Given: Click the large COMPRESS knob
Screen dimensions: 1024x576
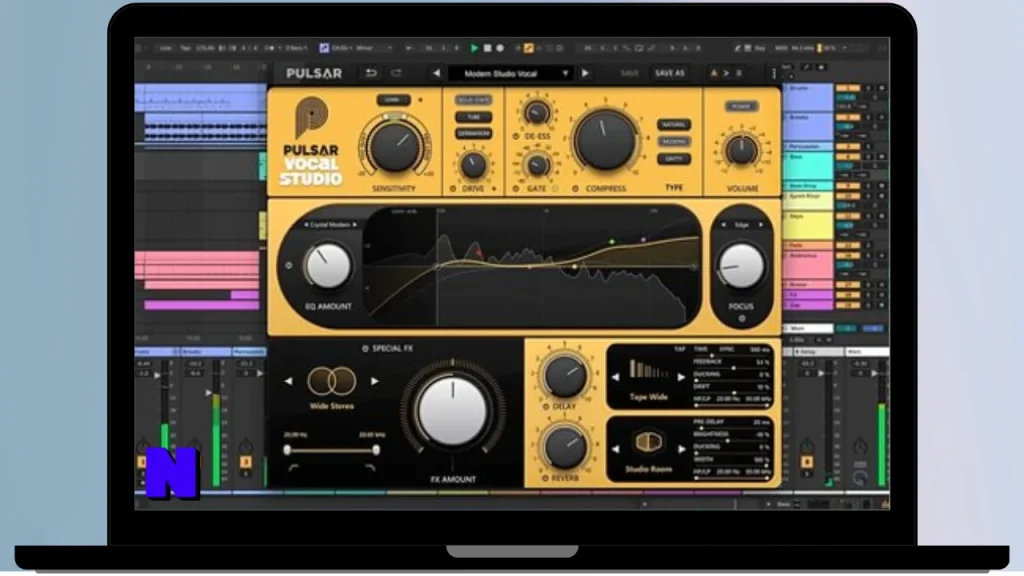Looking at the screenshot, I should coord(605,139).
